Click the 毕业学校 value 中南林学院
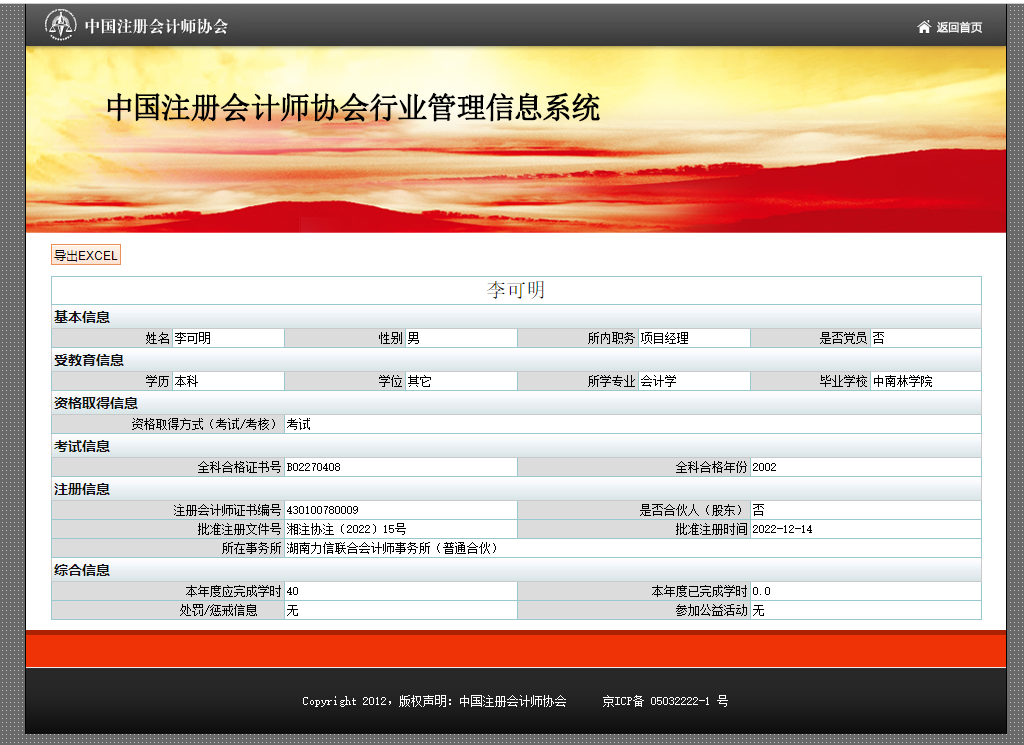 tap(903, 381)
